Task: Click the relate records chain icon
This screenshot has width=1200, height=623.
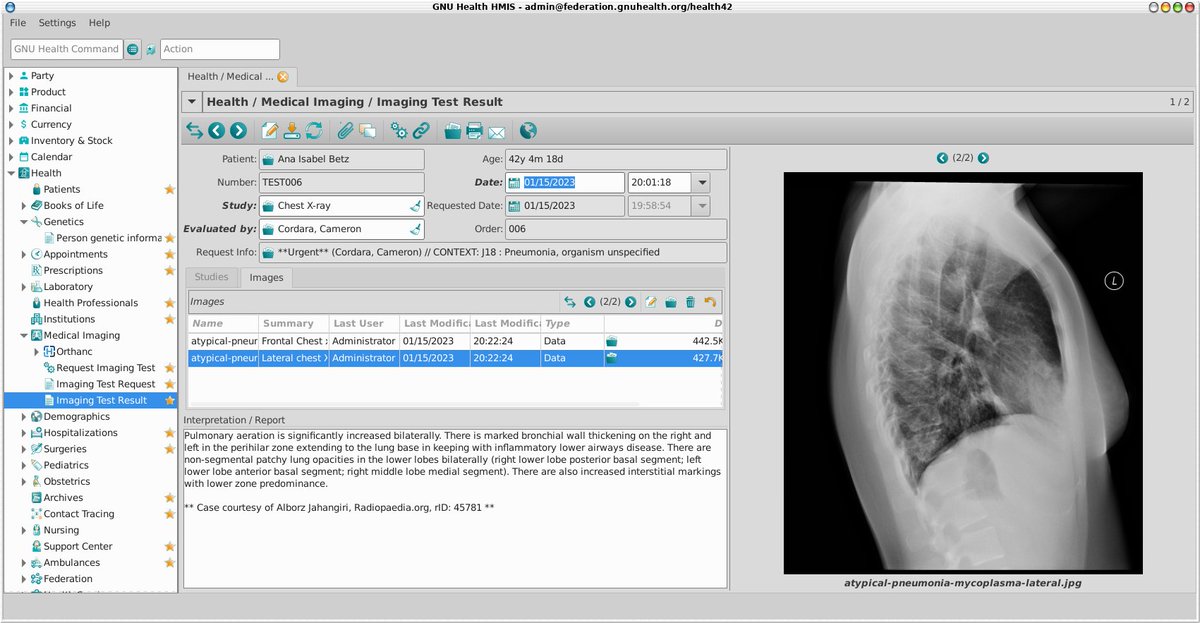Action: pyautogui.click(x=423, y=130)
